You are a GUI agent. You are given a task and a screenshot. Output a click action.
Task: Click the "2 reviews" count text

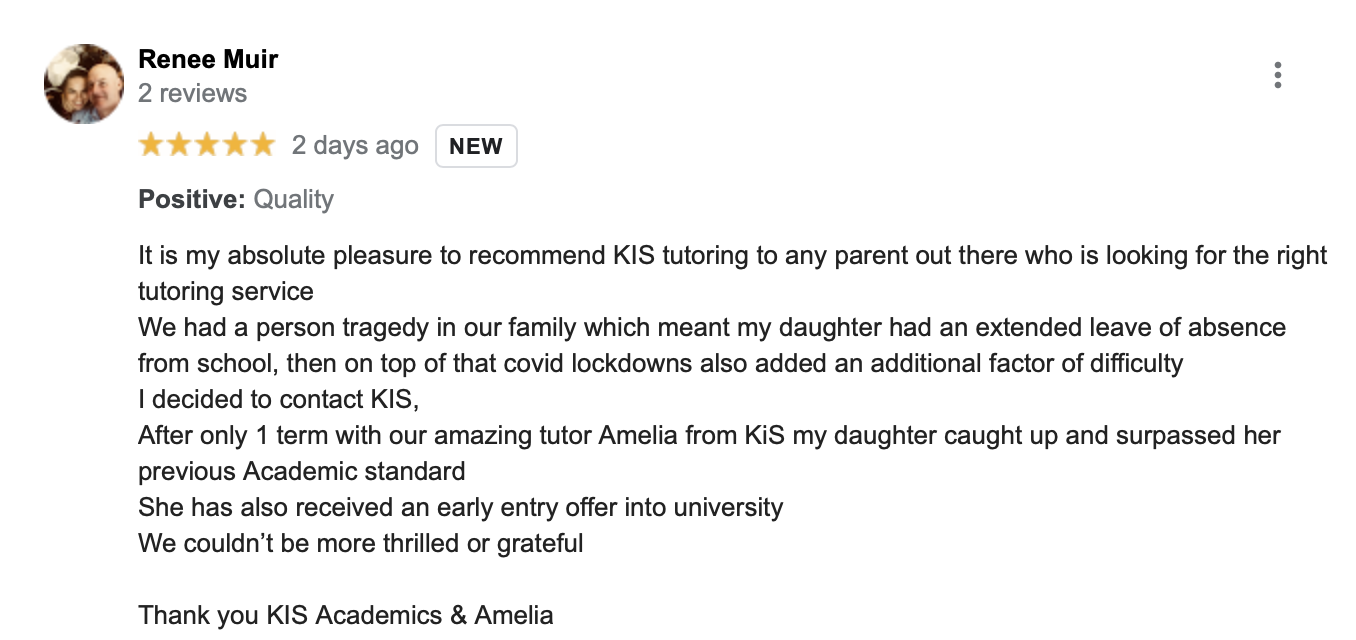click(192, 93)
